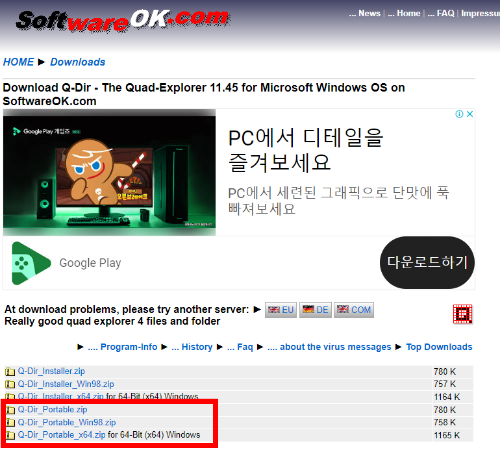Switch to the COM download server

pos(354,310)
